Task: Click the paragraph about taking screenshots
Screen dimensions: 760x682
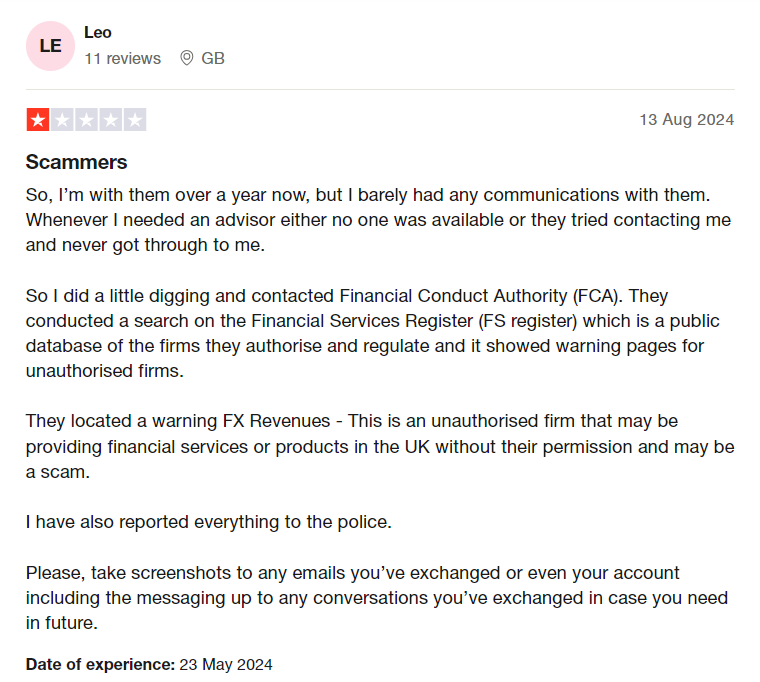Action: 377,598
